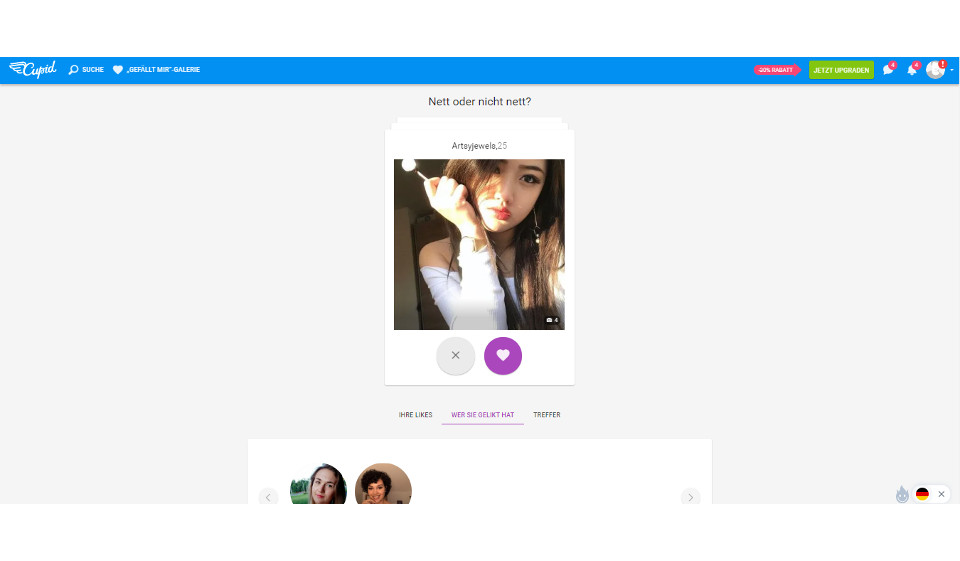Like the profile with purple heart button
960x561 pixels.
pyautogui.click(x=503, y=355)
